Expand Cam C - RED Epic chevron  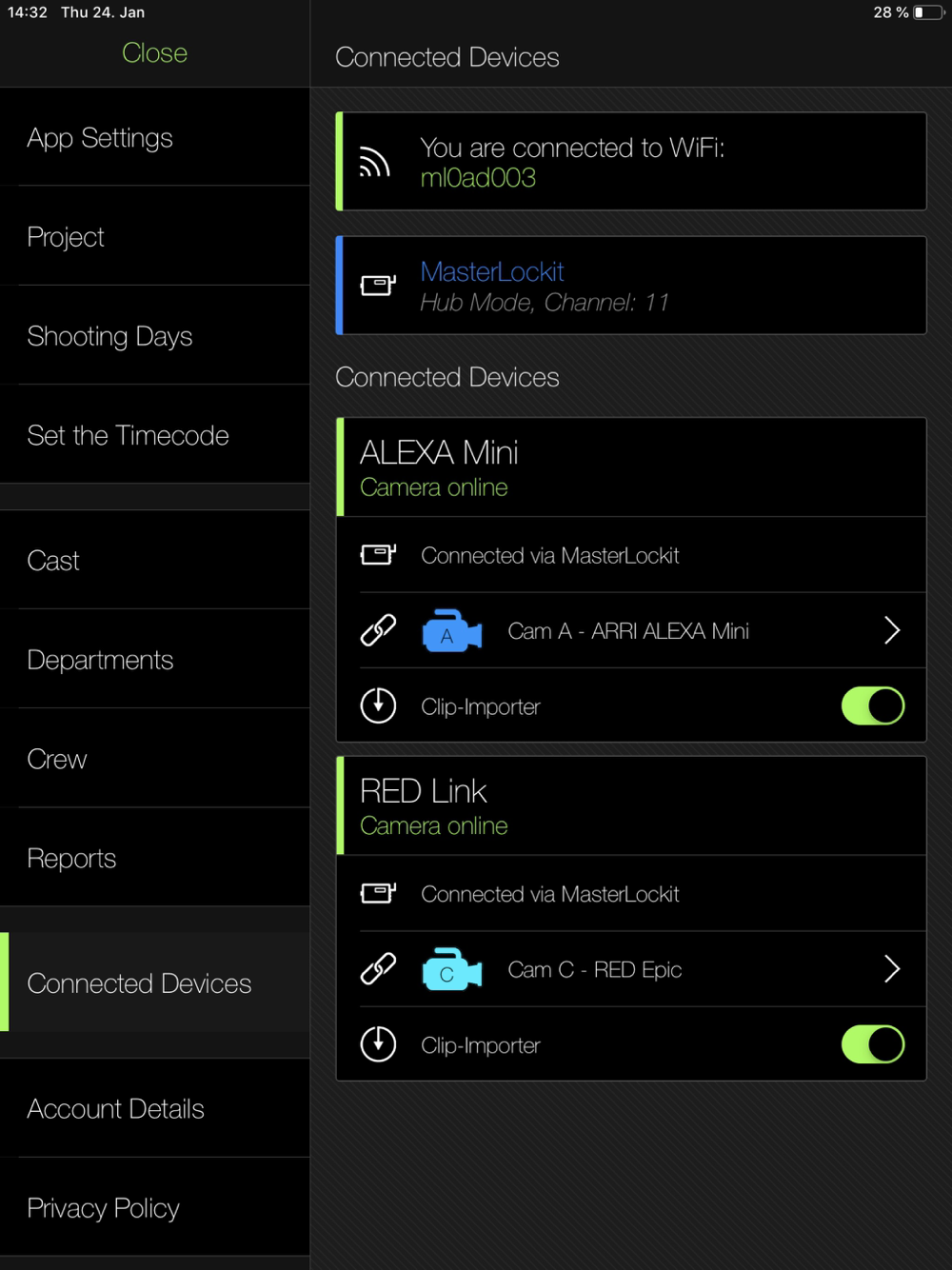click(x=892, y=969)
